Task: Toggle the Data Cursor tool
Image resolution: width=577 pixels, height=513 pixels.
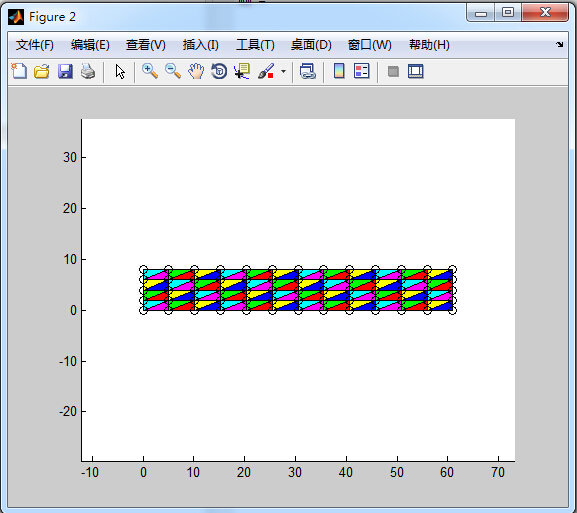Action: click(x=242, y=71)
